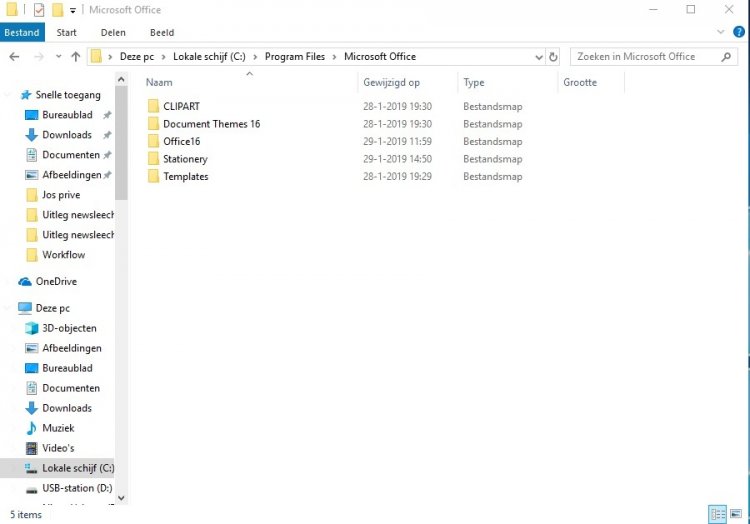This screenshot has height=524, width=750.
Task: Sort files by Gewijzigd op column
Action: click(392, 82)
